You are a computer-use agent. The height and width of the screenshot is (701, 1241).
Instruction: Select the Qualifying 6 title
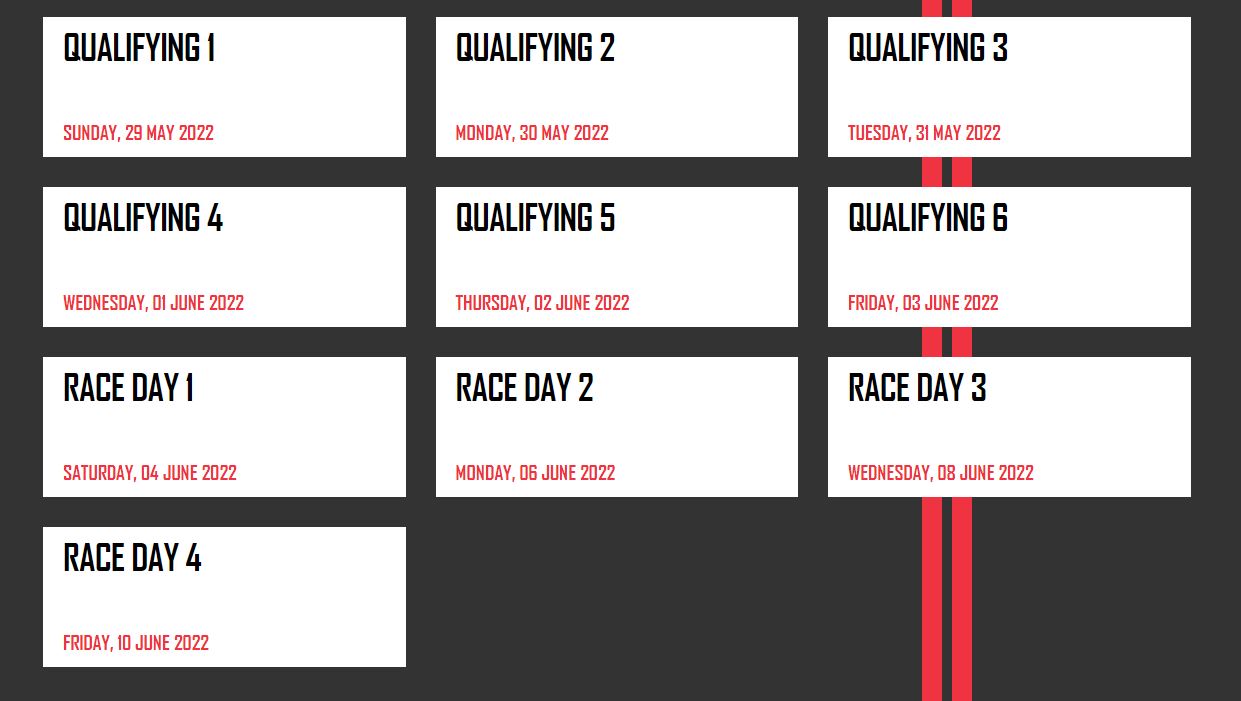(927, 218)
